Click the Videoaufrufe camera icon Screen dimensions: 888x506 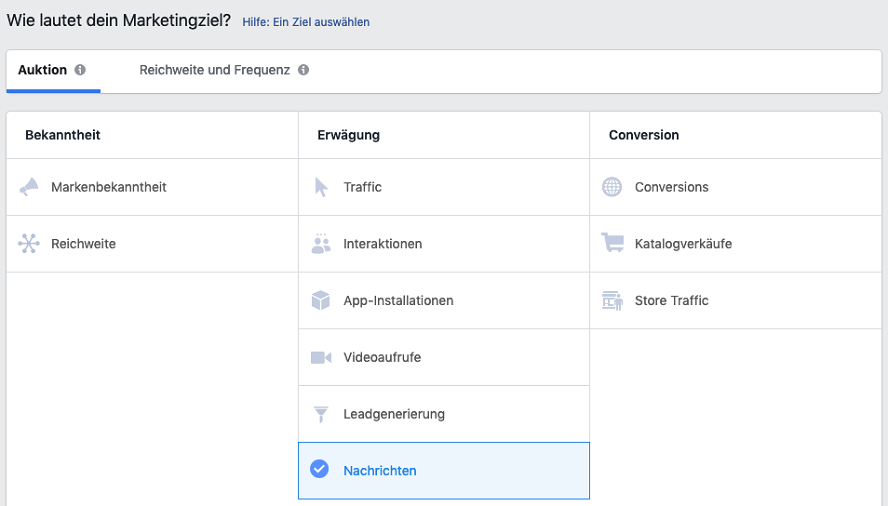[x=321, y=358]
